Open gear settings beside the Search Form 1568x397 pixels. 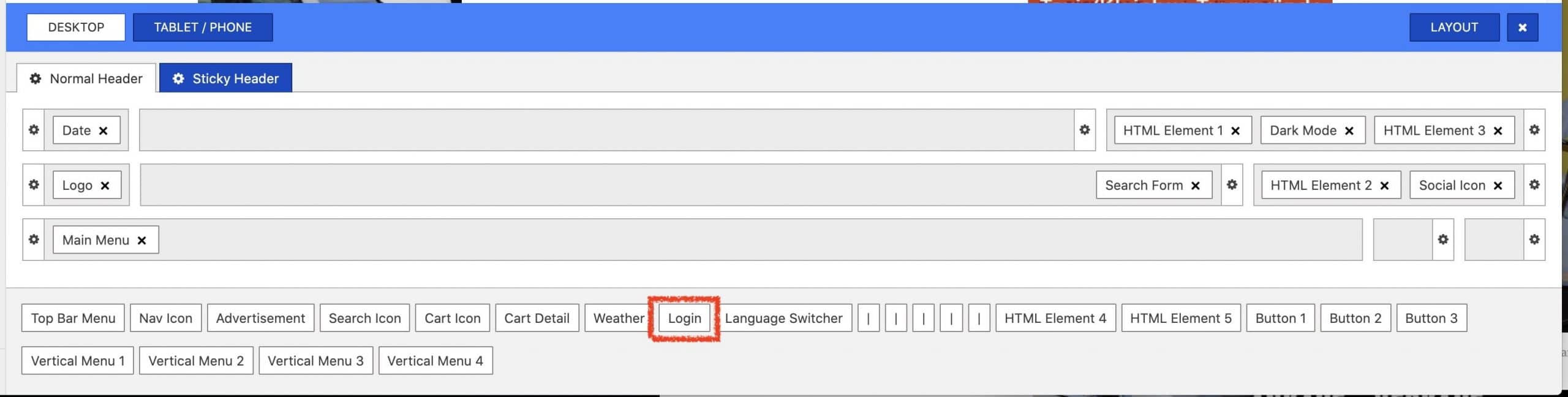(1232, 185)
